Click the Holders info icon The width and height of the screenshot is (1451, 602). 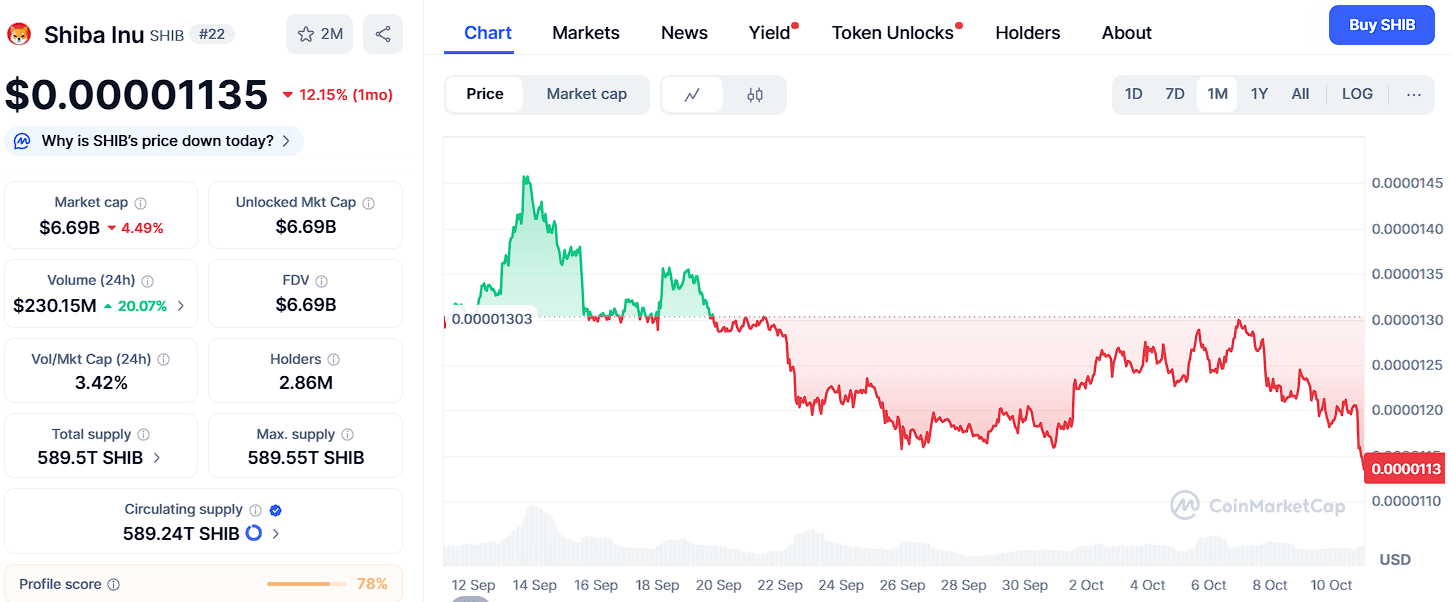coord(334,360)
